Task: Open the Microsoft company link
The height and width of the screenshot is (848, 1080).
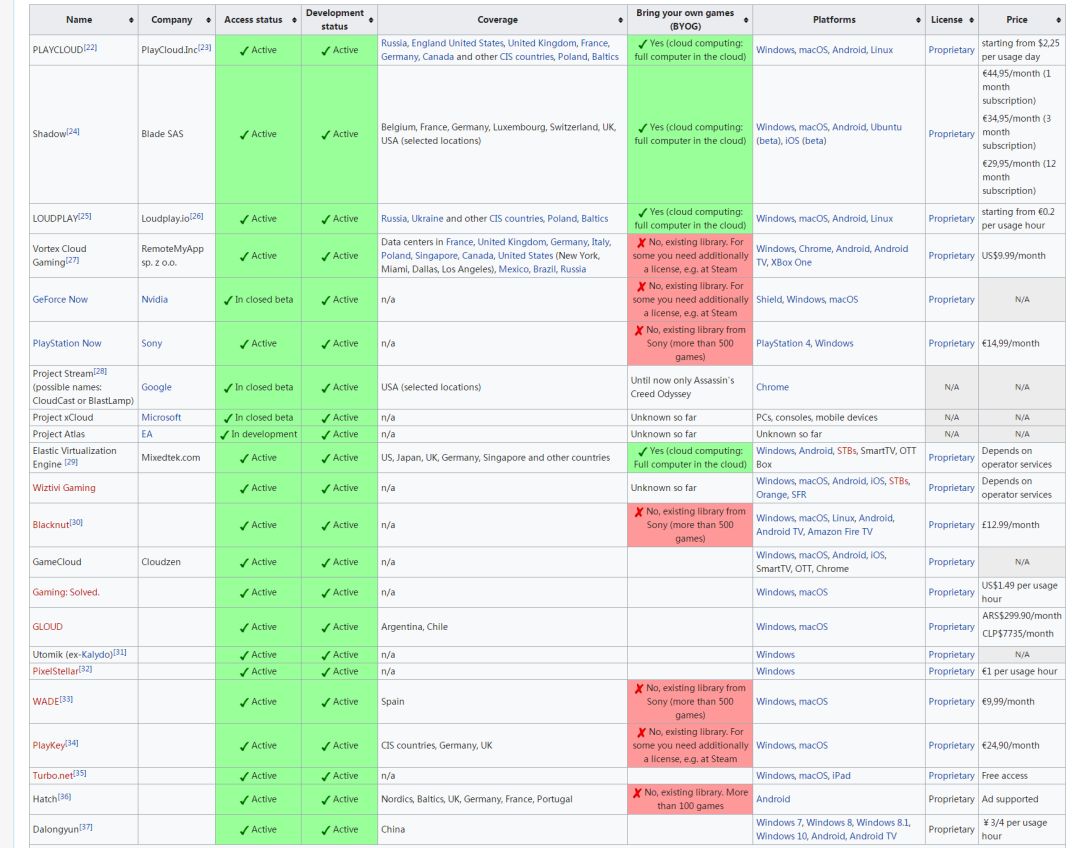Action: pos(161,417)
